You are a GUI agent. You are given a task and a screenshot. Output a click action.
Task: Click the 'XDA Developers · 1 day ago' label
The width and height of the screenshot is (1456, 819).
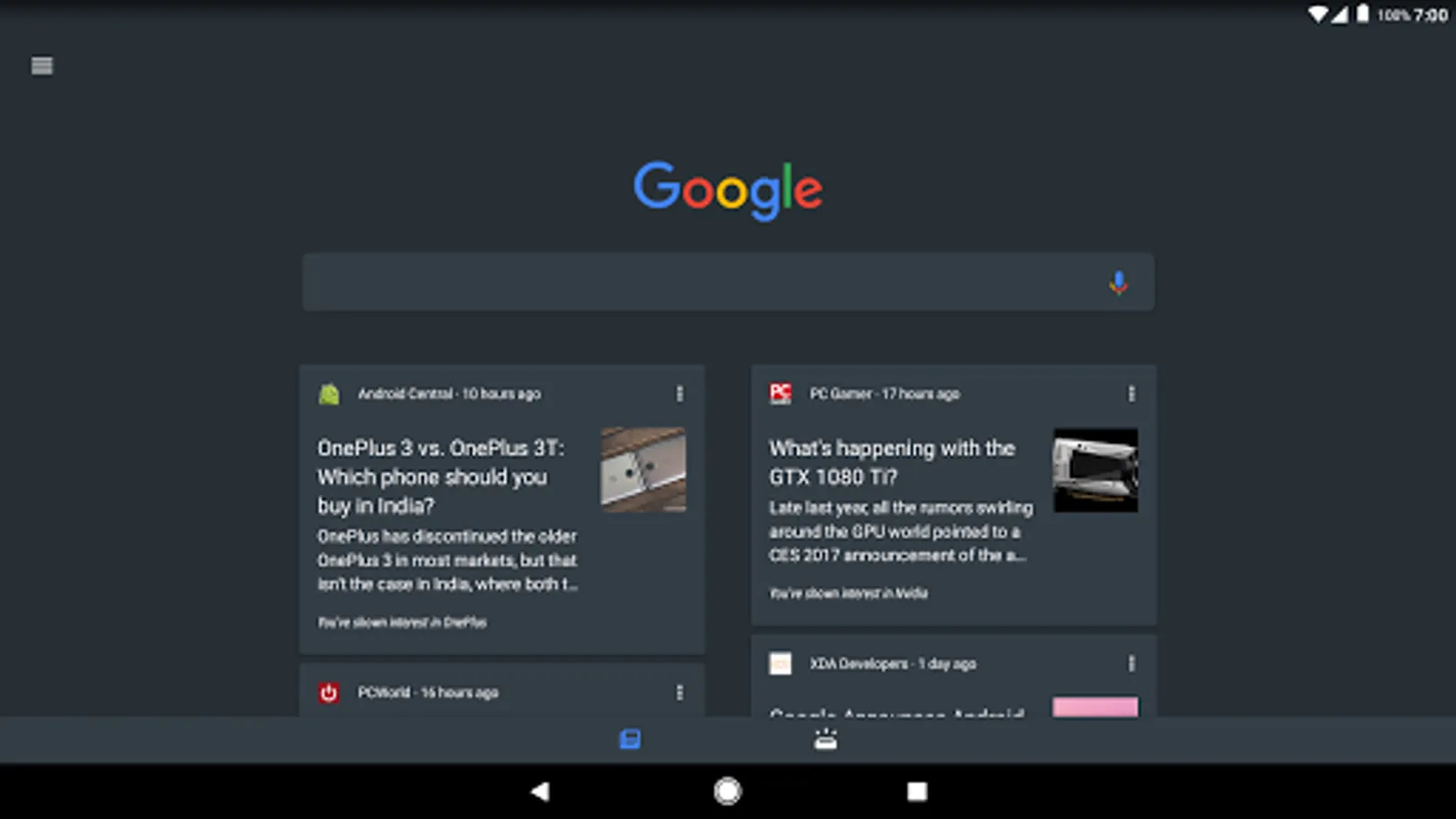893,663
